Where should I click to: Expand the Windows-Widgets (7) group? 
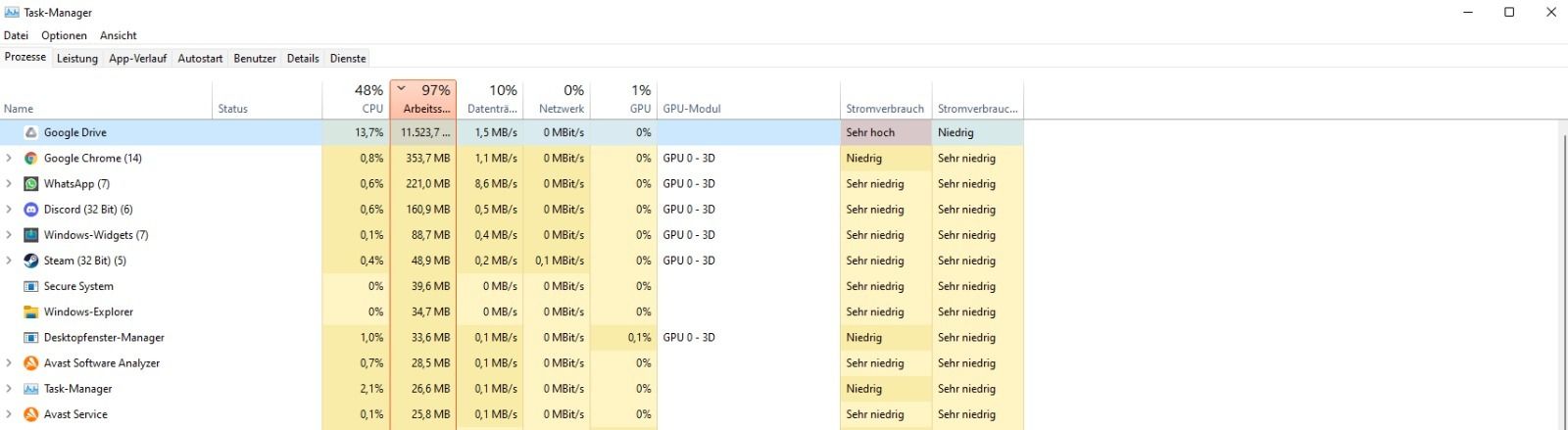(x=9, y=235)
